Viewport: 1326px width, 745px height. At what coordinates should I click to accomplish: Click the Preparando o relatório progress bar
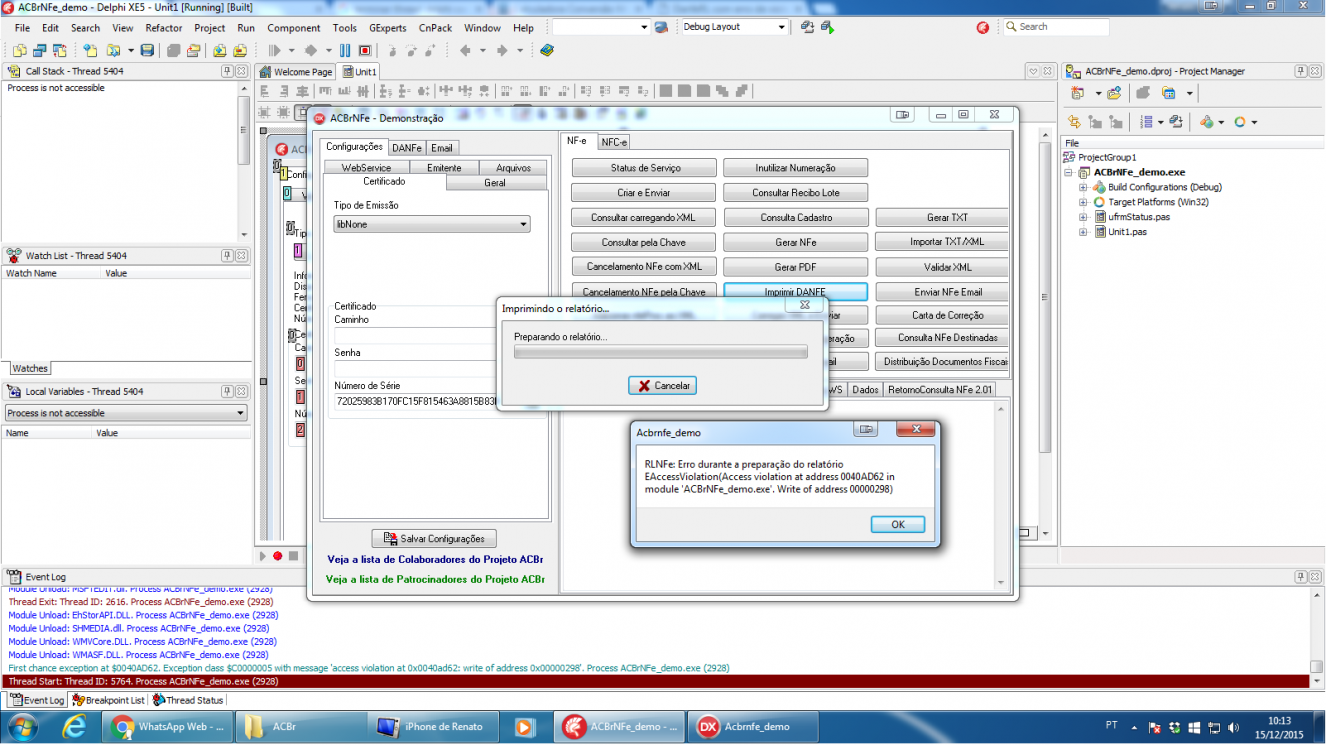[x=660, y=352]
